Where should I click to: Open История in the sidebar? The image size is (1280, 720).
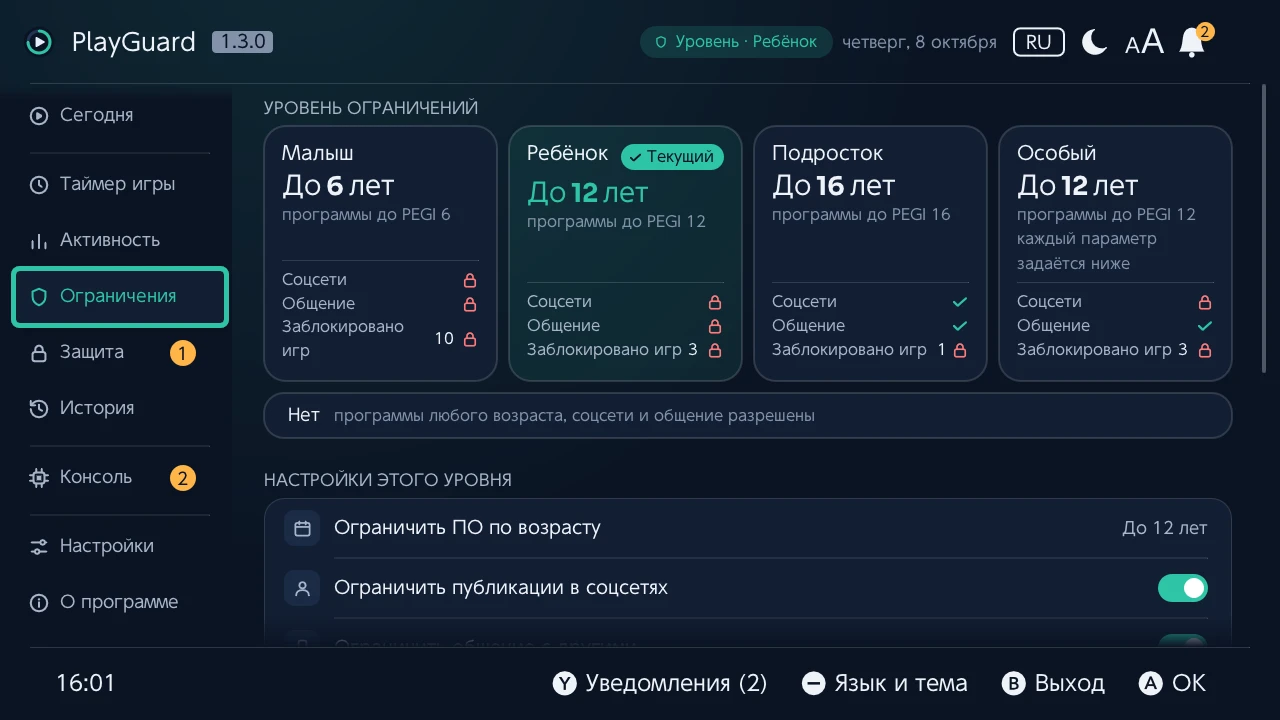click(120, 408)
